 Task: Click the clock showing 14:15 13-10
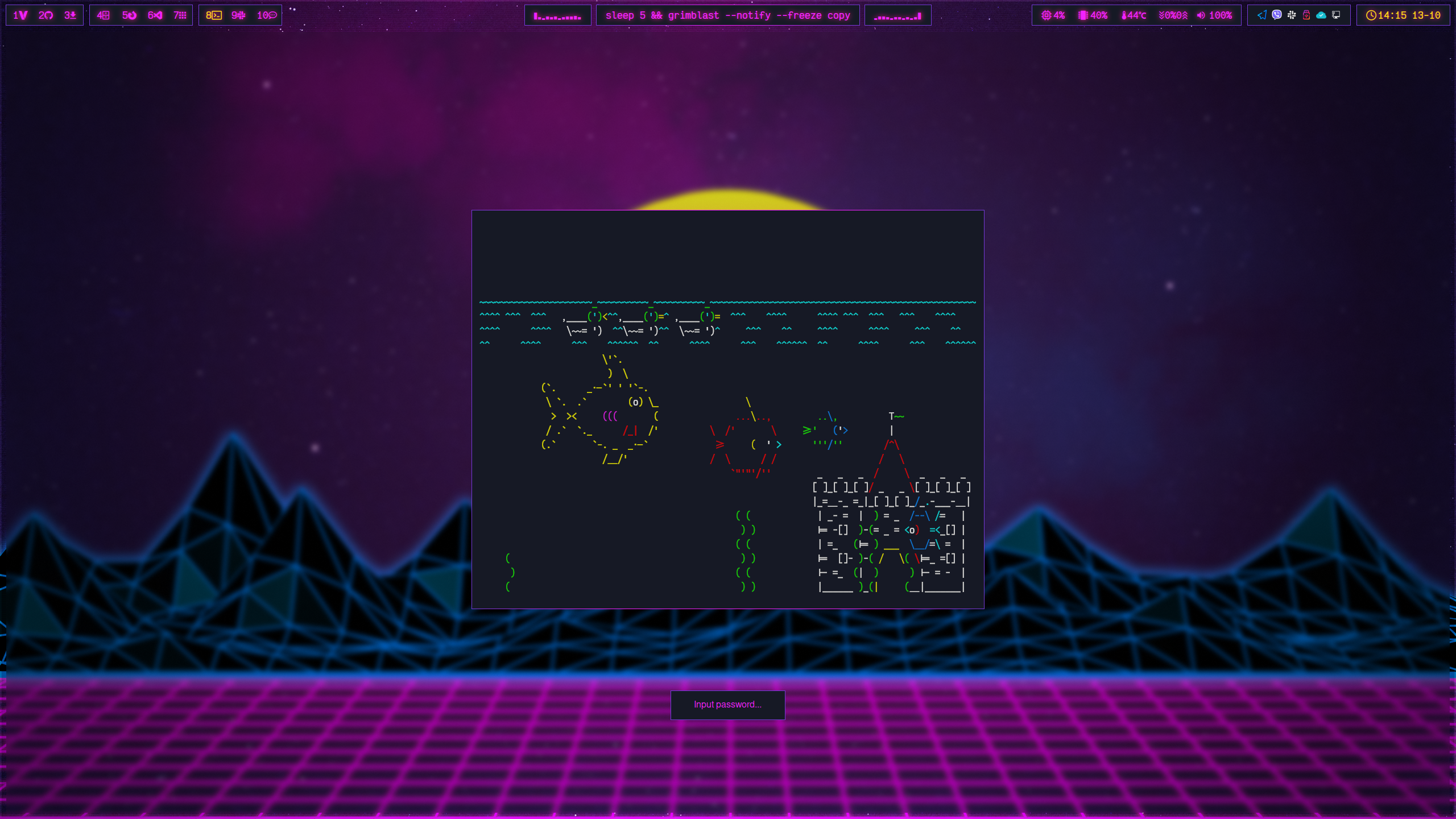pyautogui.click(x=1403, y=15)
